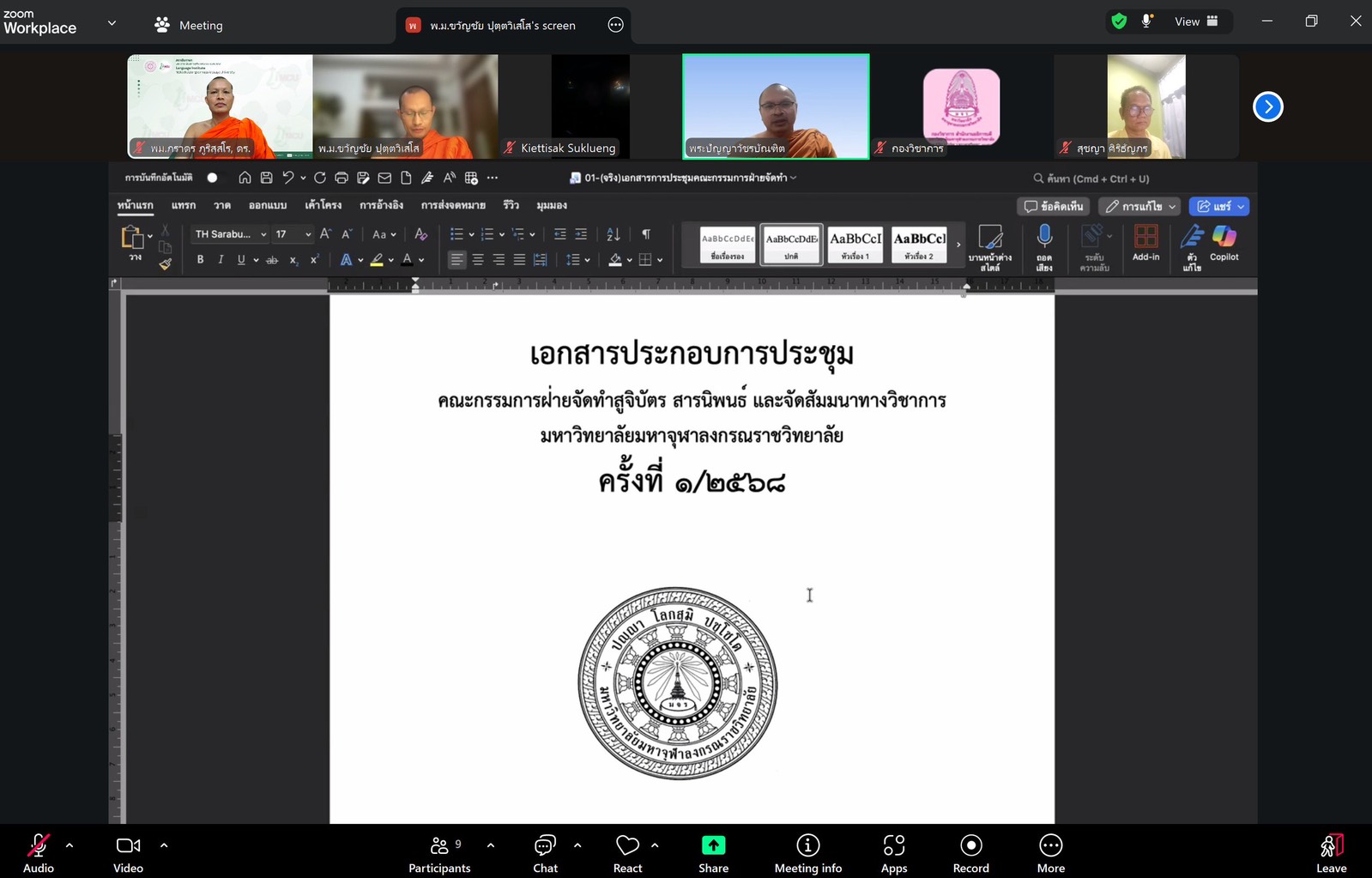Open the TH Sarabun font name dropdown
This screenshot has width=1372, height=878.
[263, 234]
